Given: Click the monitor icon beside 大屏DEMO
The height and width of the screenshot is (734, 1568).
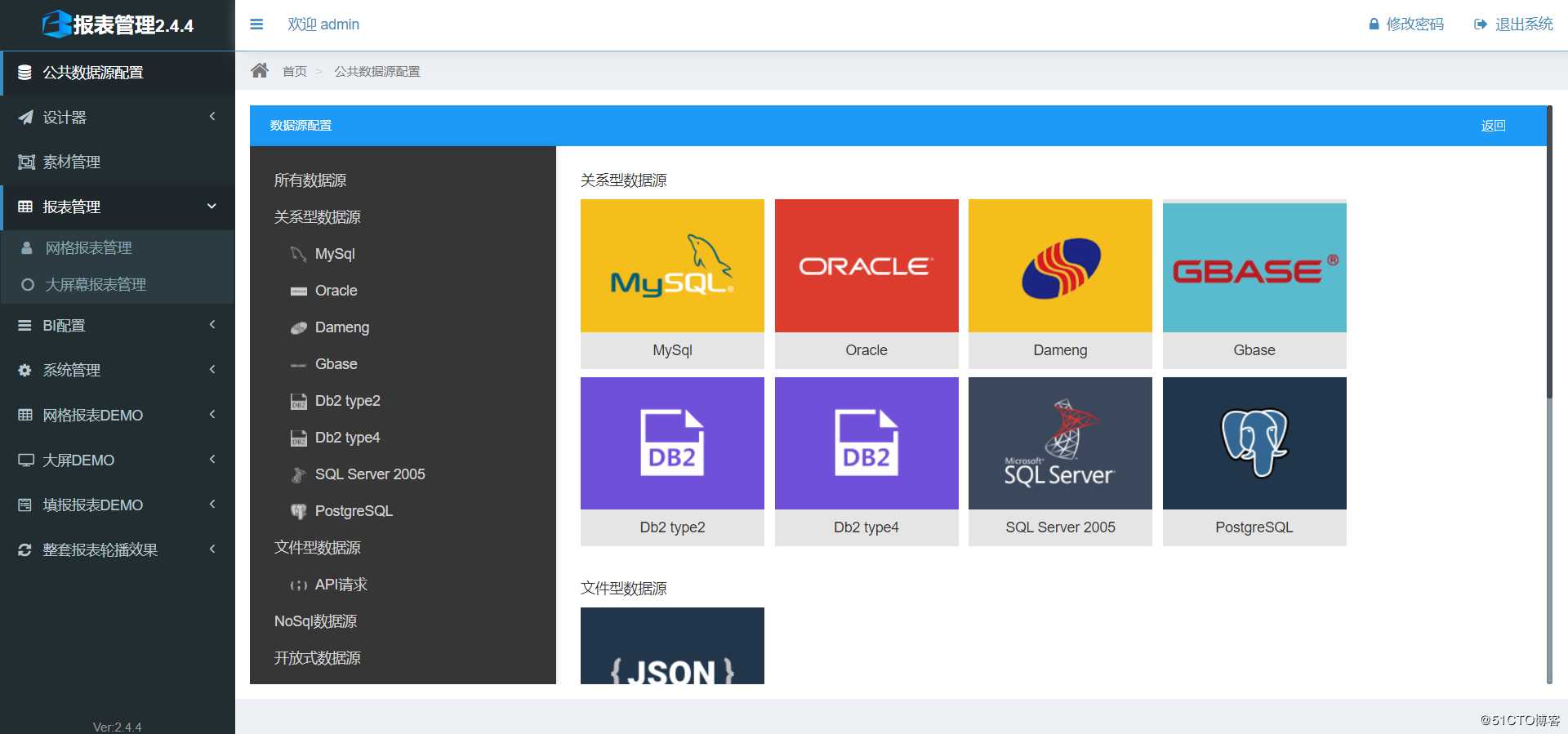Looking at the screenshot, I should (25, 460).
